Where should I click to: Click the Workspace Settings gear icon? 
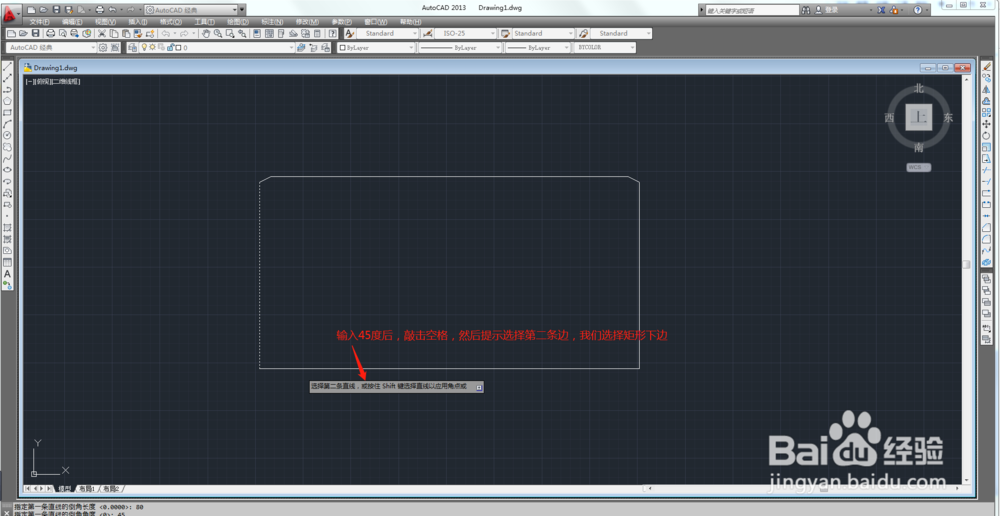[103, 47]
